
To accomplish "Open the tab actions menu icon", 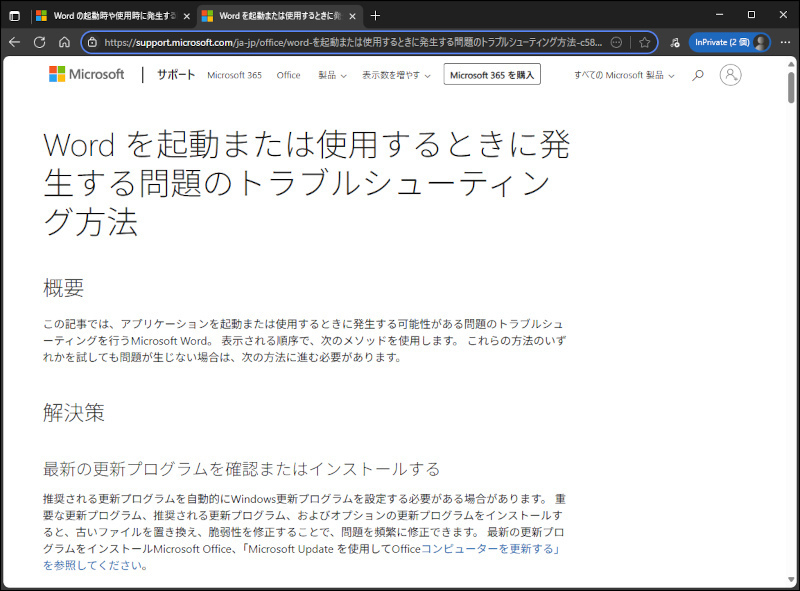I will pos(15,16).
